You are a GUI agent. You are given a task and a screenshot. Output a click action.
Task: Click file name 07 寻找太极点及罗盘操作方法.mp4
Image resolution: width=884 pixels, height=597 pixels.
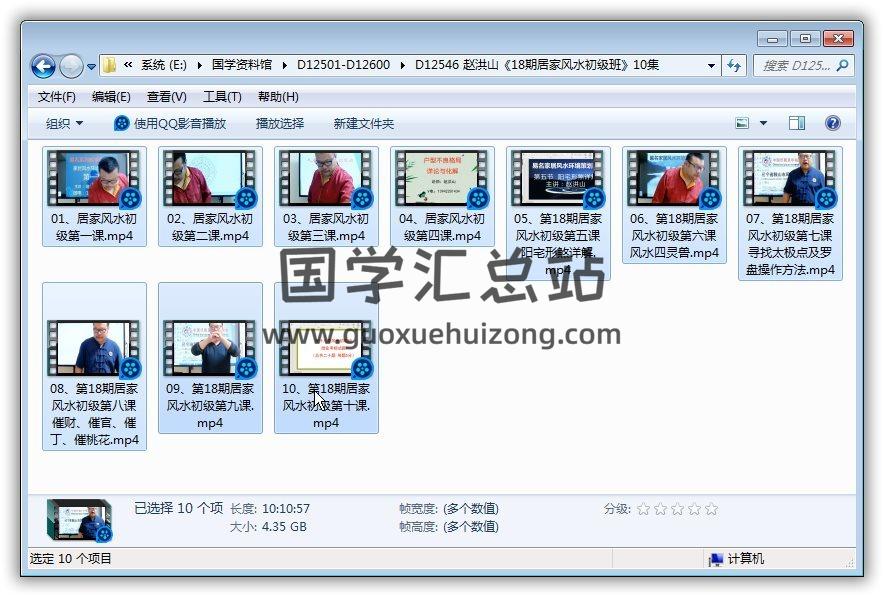(790, 244)
